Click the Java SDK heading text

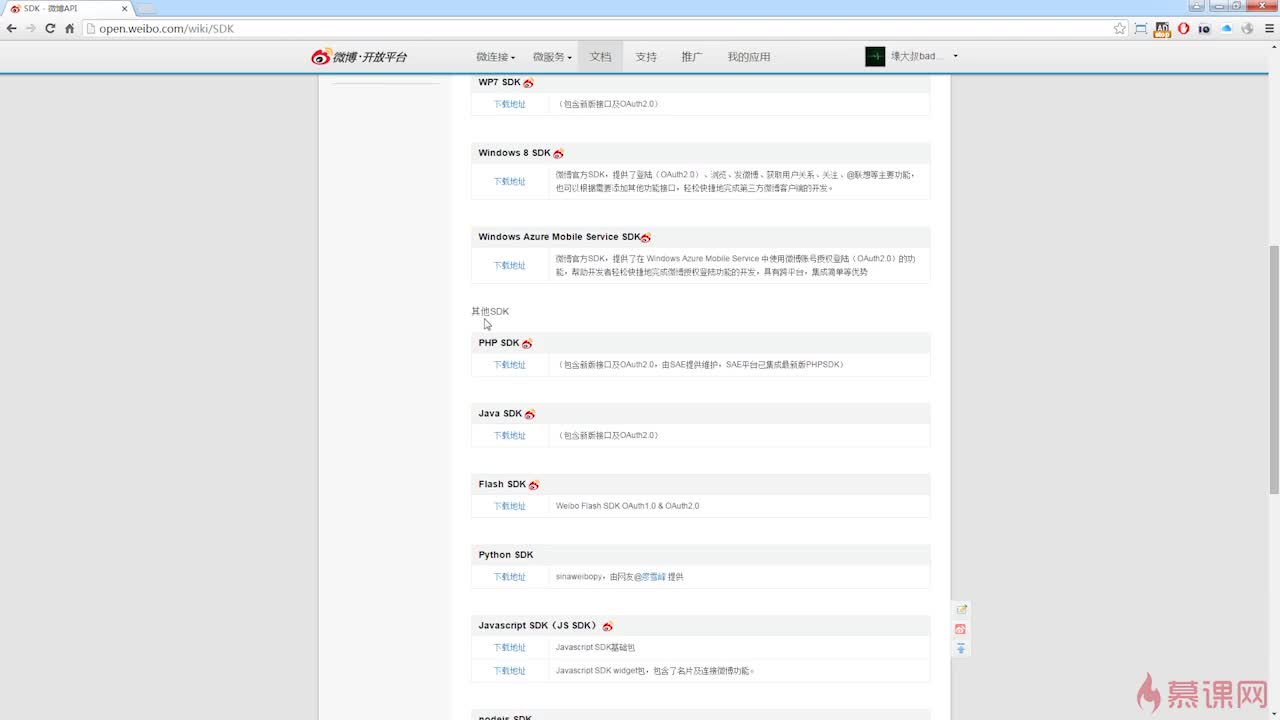[500, 414]
